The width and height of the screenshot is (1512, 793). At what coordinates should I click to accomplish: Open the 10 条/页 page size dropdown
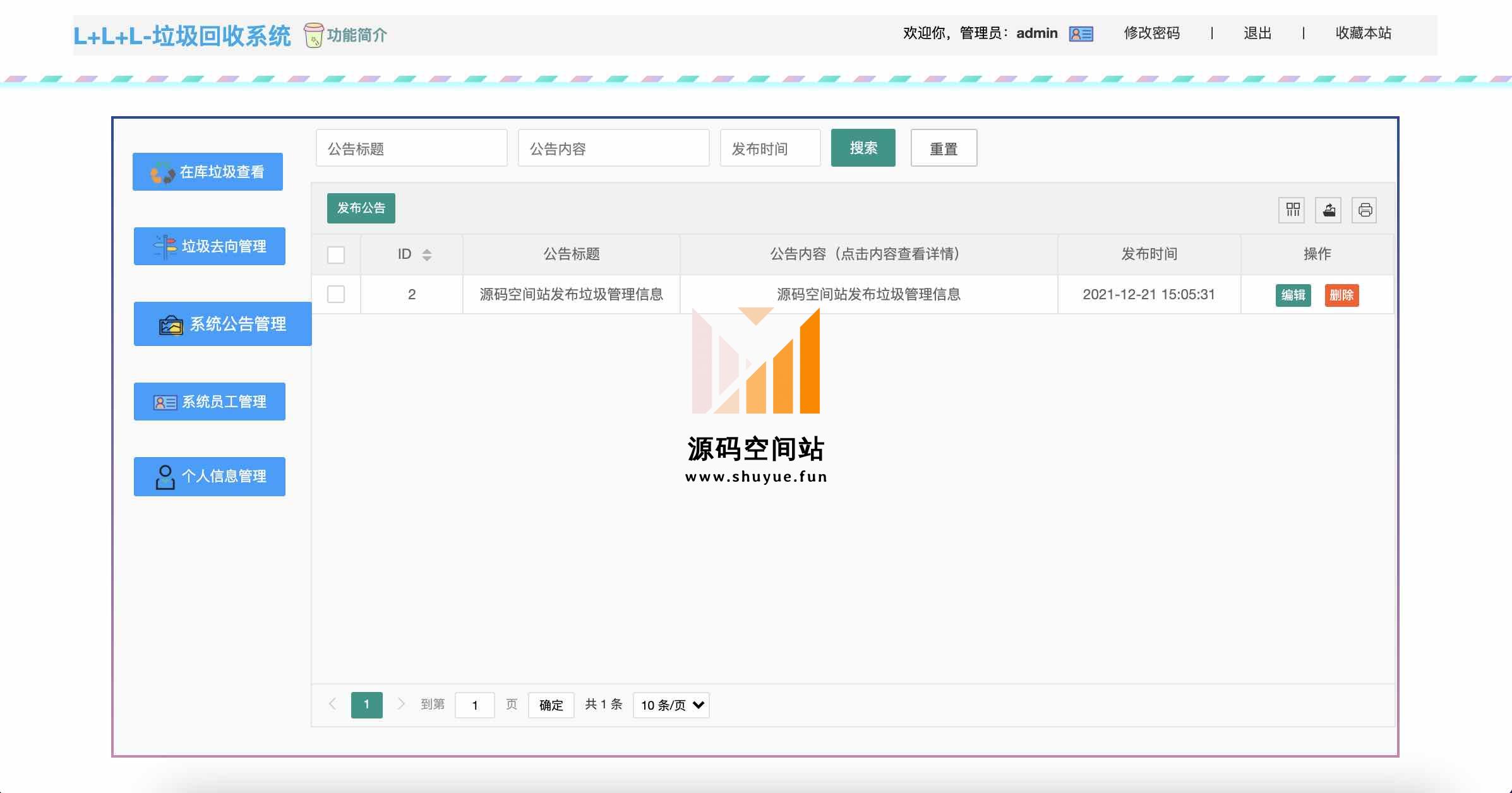[671, 705]
